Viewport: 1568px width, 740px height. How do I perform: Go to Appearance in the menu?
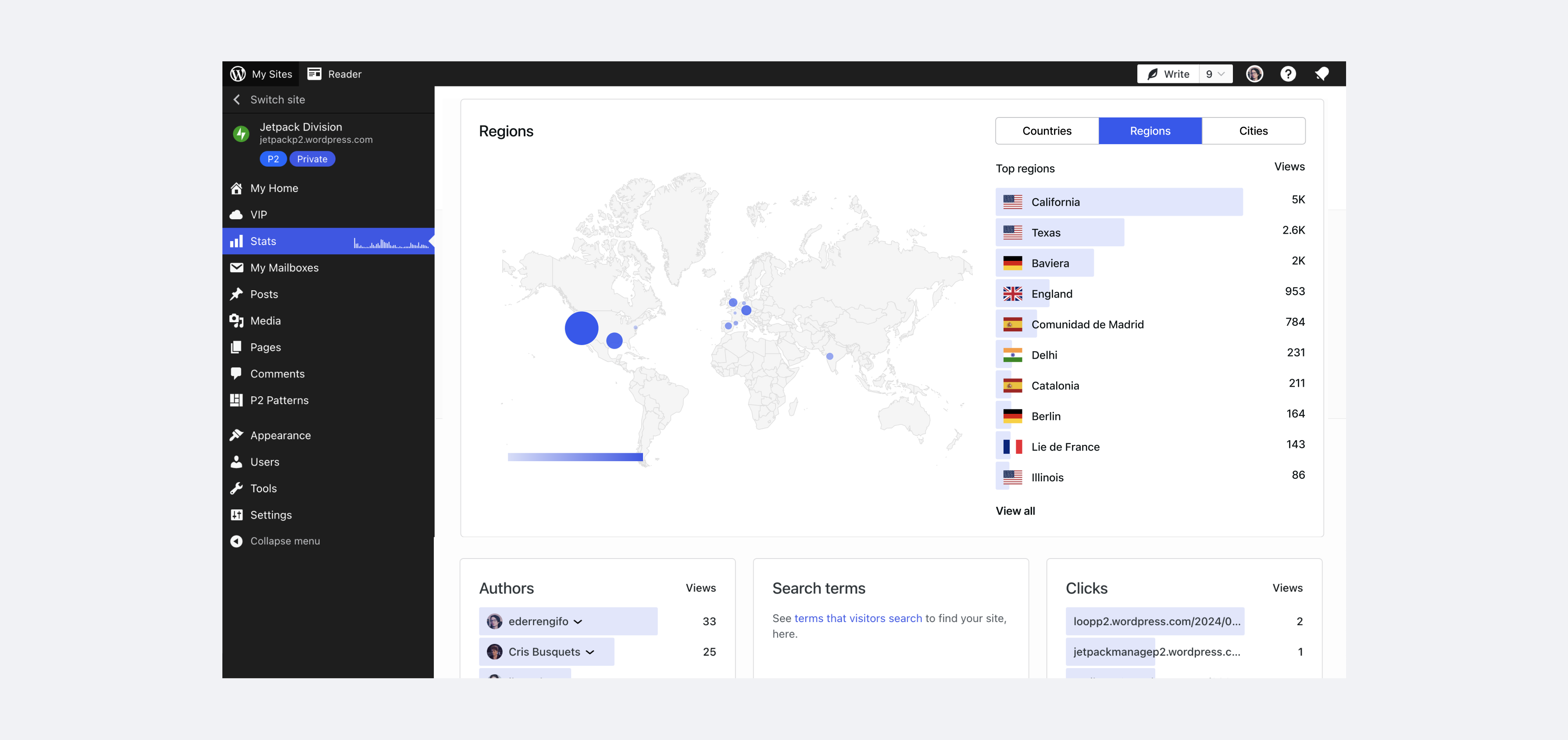[280, 435]
